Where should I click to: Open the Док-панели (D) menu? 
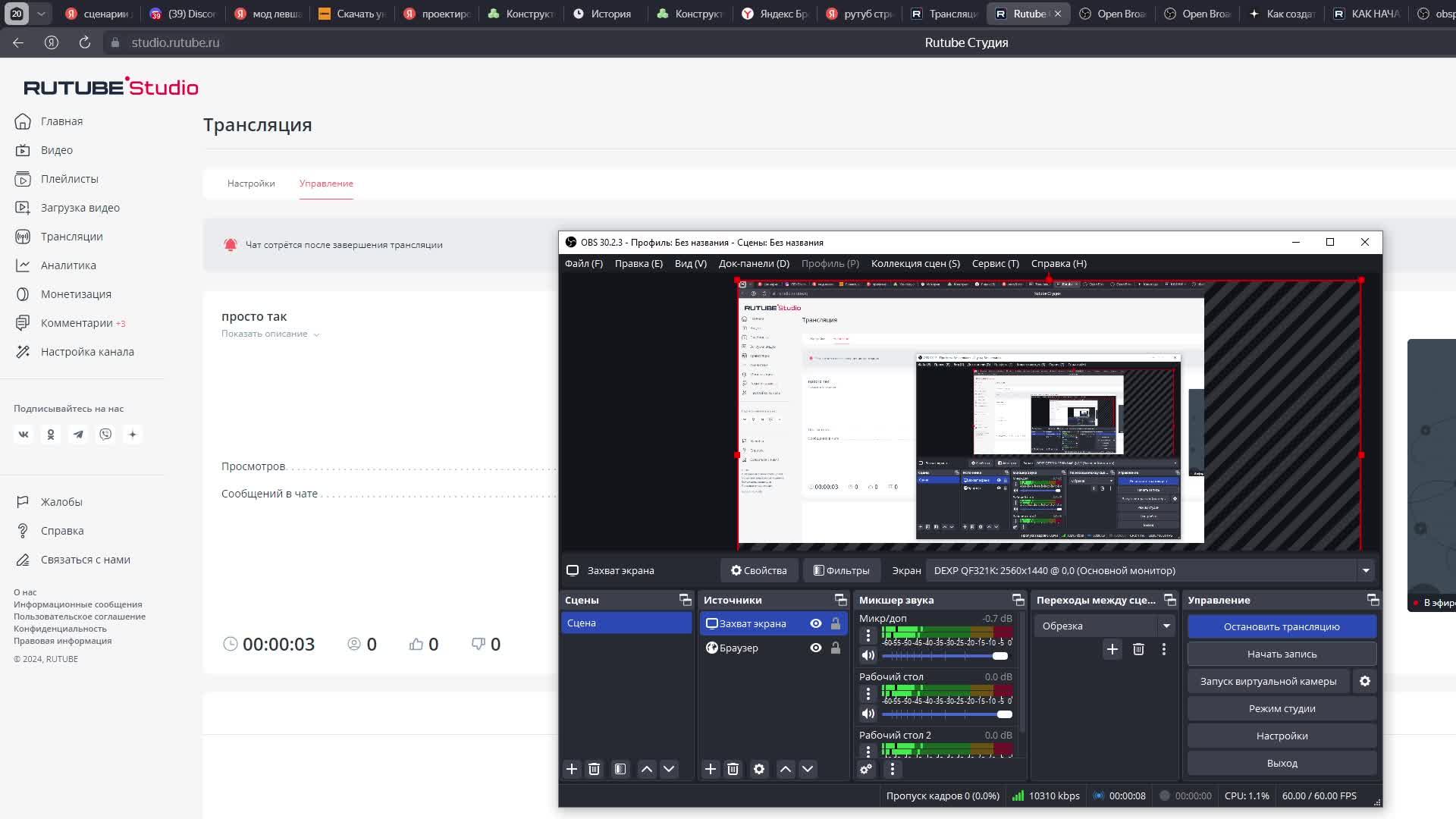[754, 263]
